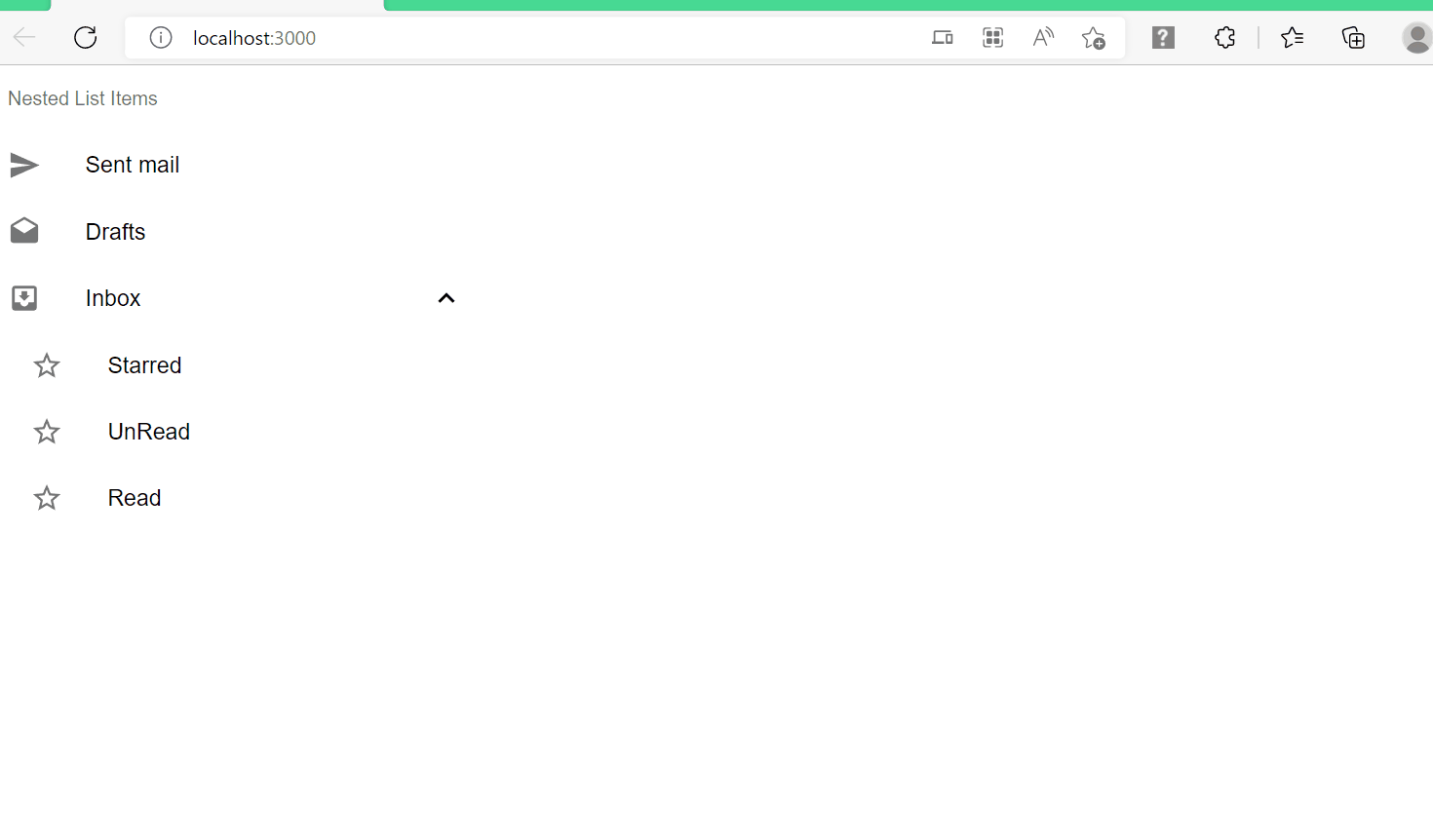Click the star icon beside UnRead
This screenshot has width=1433, height=840.
click(x=47, y=432)
